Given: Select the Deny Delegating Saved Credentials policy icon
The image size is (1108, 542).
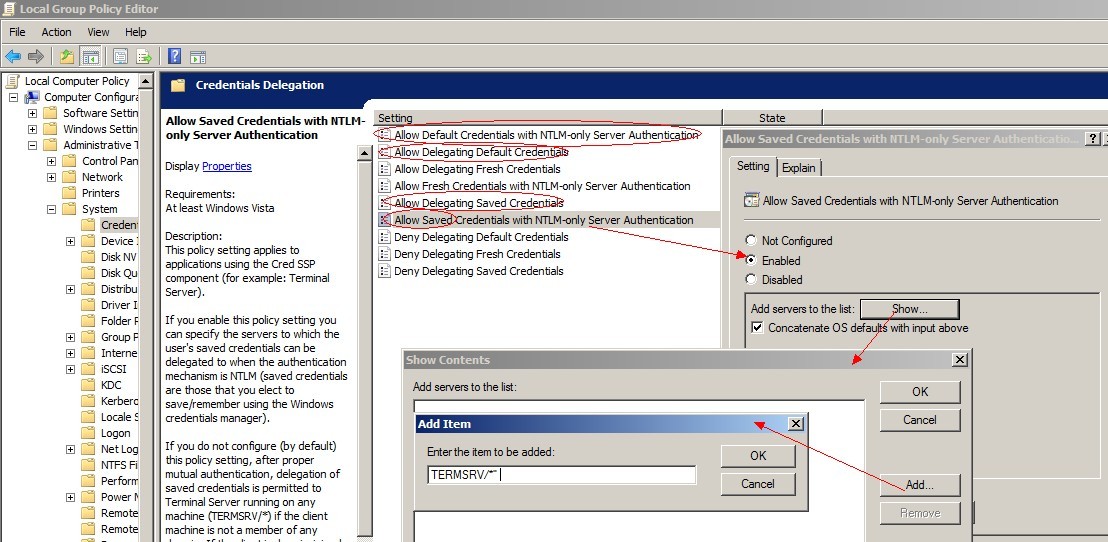Looking at the screenshot, I should click(x=385, y=271).
